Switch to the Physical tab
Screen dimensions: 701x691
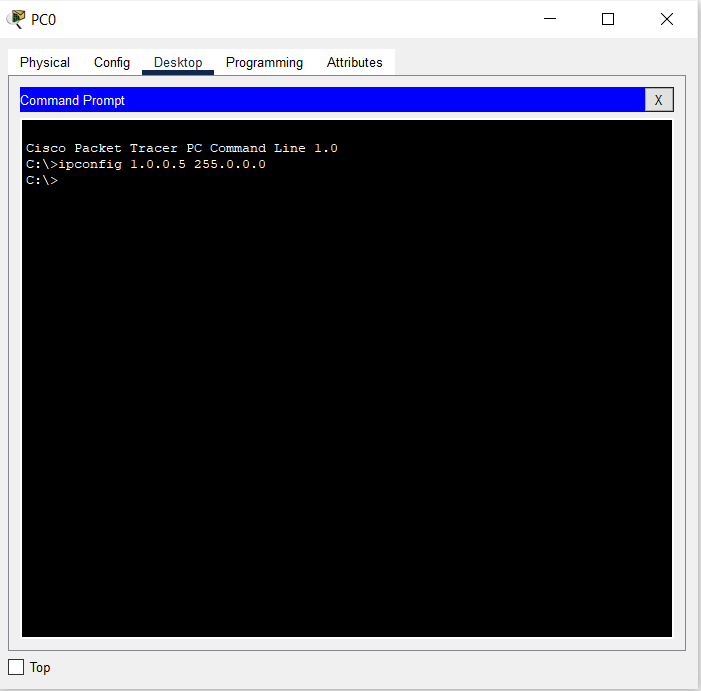point(45,62)
